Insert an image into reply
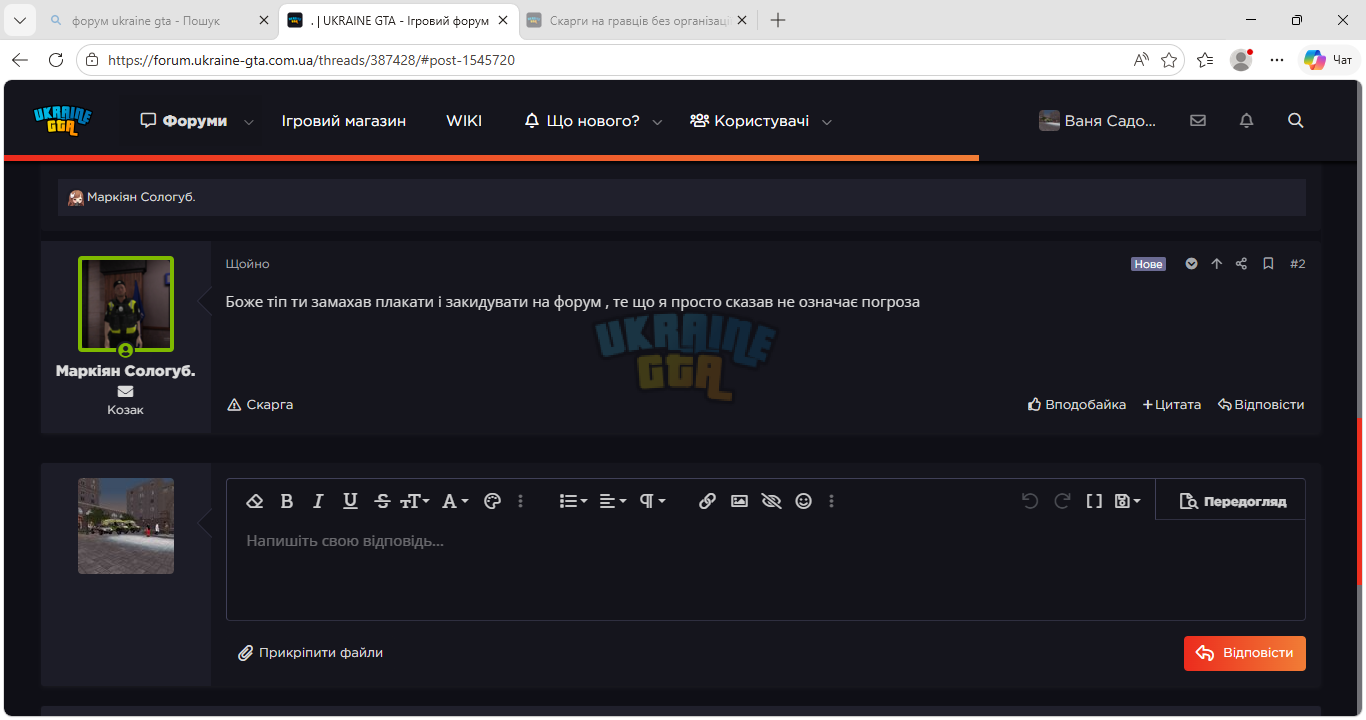This screenshot has height=720, width=1366. pyautogui.click(x=739, y=501)
